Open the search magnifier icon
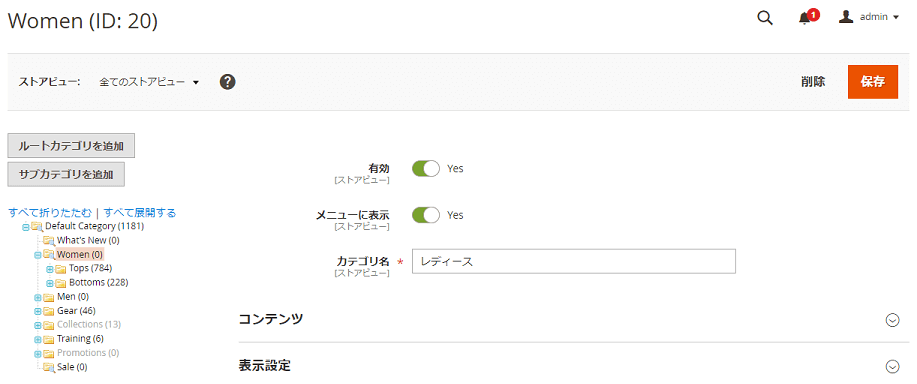The width and height of the screenshot is (917, 384). pyautogui.click(x=764, y=18)
